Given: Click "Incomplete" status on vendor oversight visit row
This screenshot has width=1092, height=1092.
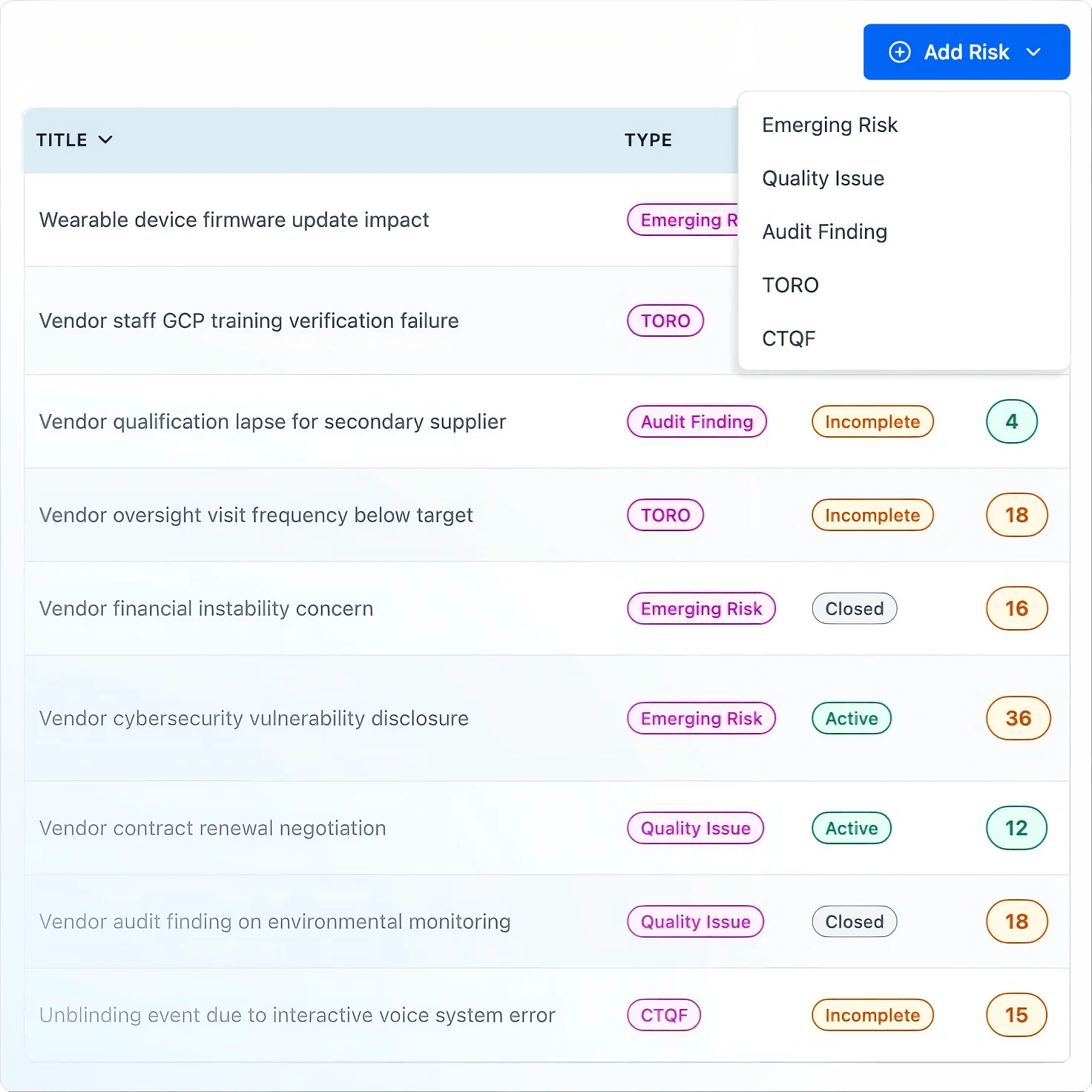Looking at the screenshot, I should pos(872,515).
